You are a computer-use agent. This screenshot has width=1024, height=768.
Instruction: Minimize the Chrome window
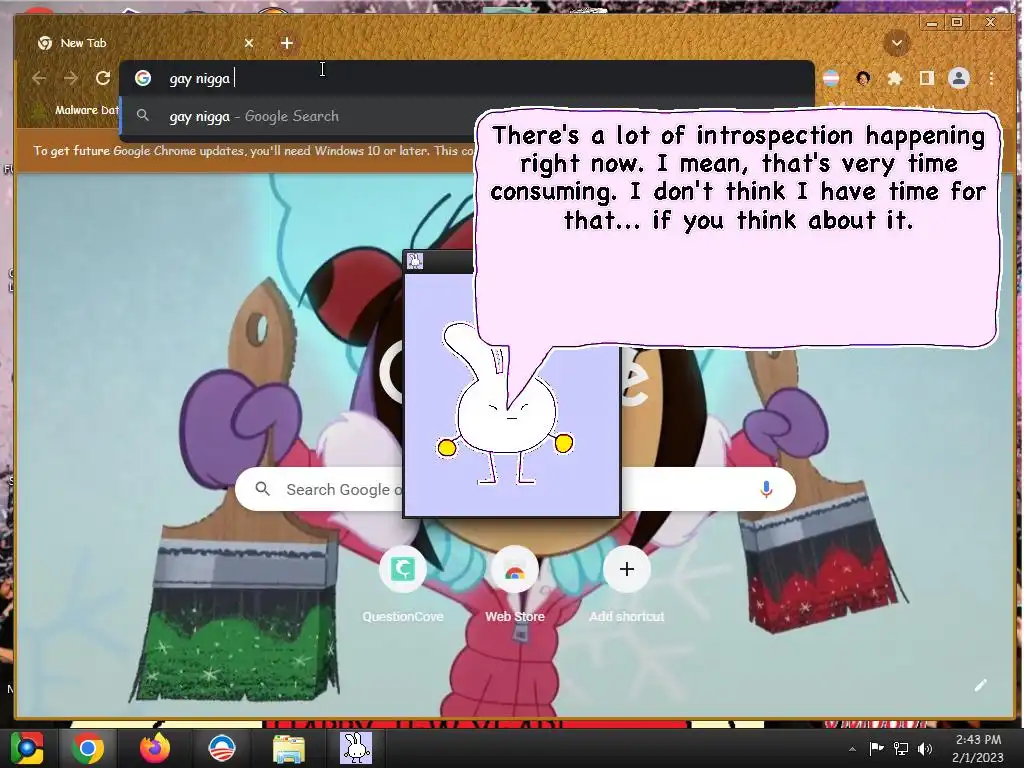(931, 23)
